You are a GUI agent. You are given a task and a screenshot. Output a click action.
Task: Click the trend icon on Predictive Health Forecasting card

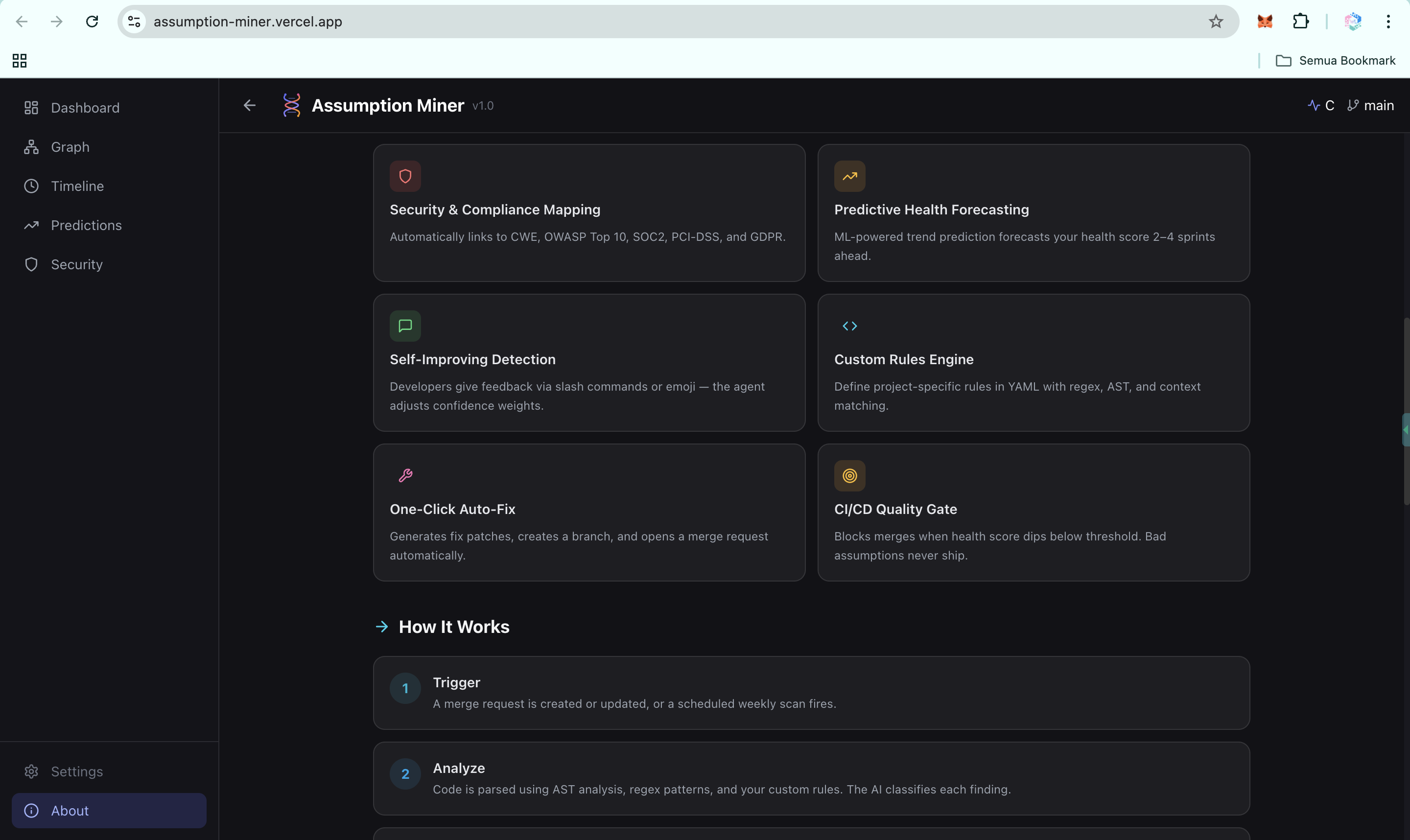849,176
